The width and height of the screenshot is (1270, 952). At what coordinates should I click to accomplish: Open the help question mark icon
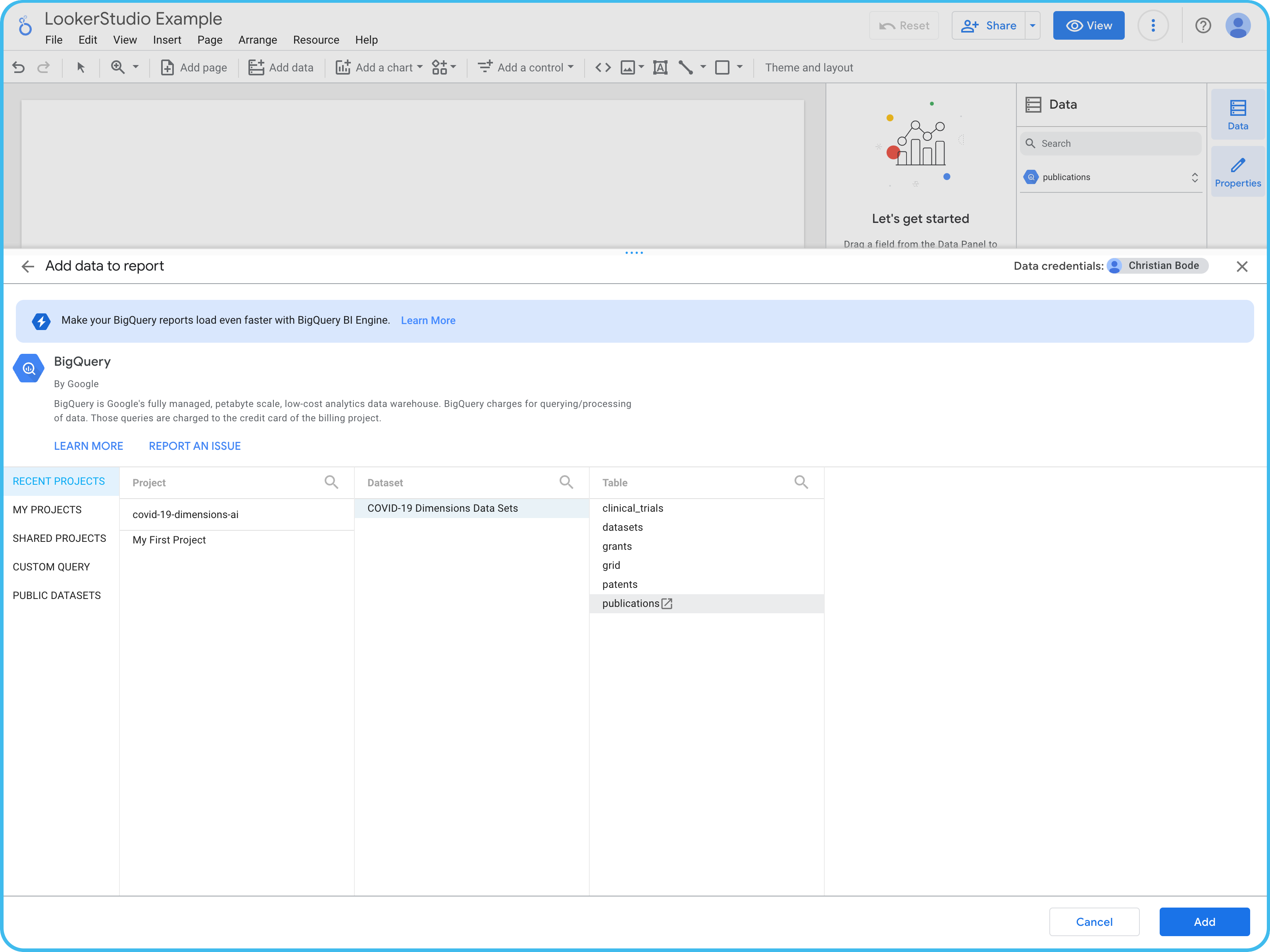[x=1203, y=26]
